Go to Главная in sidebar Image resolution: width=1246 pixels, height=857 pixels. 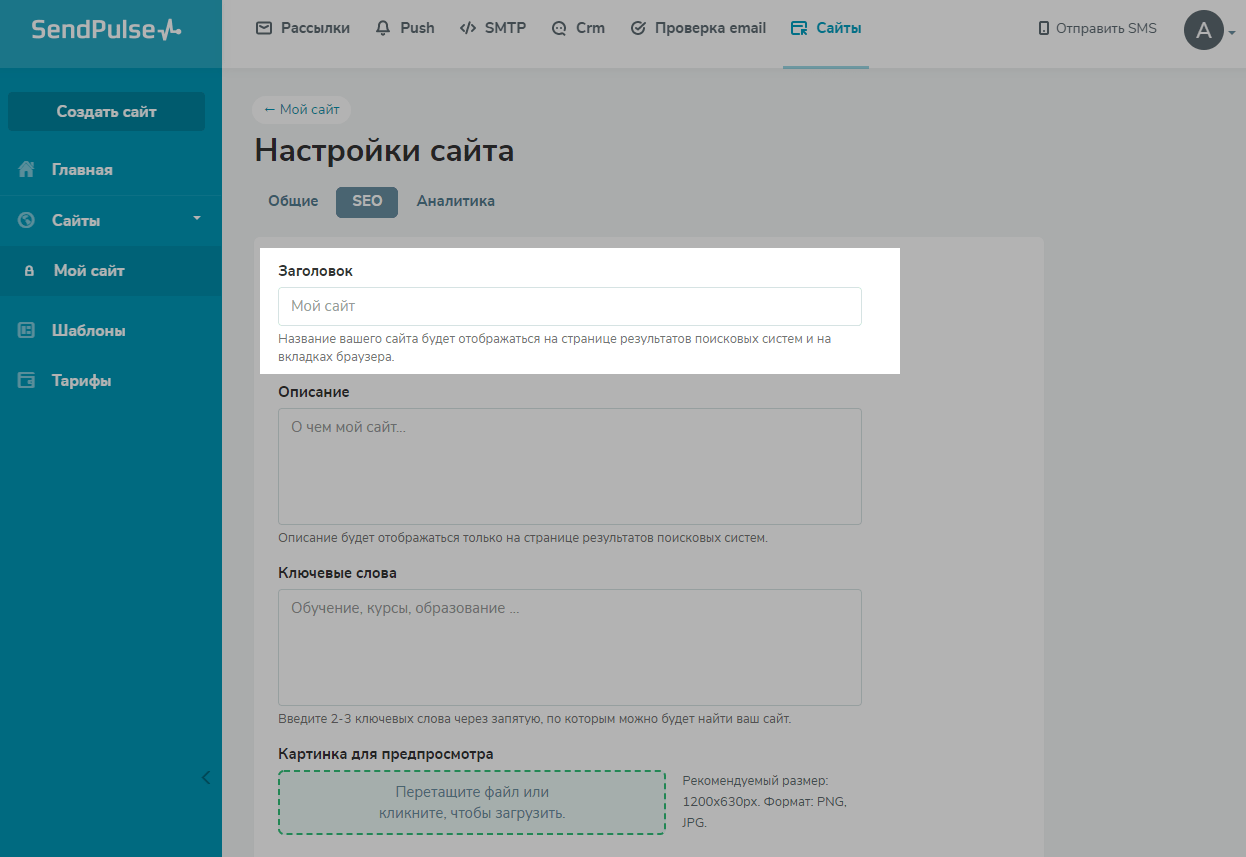(82, 170)
